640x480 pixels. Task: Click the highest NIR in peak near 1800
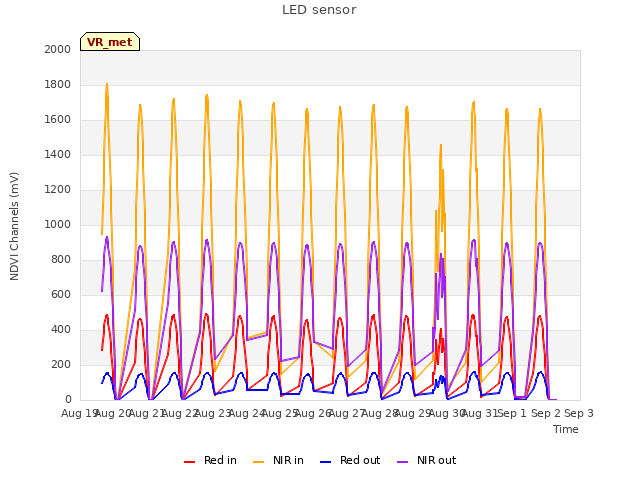tap(107, 84)
